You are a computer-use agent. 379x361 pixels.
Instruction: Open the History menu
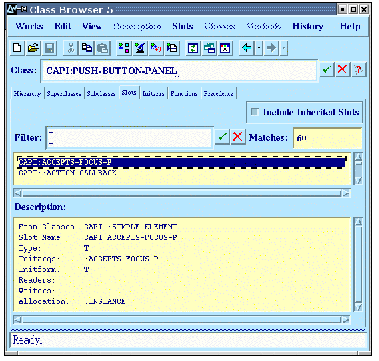308,26
